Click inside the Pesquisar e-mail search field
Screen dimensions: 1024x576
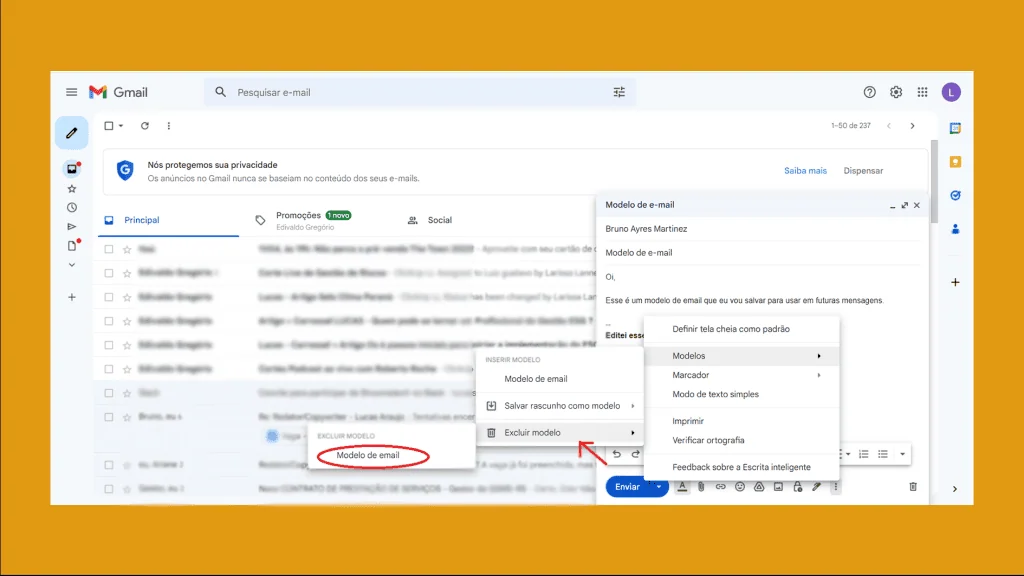[x=400, y=91]
